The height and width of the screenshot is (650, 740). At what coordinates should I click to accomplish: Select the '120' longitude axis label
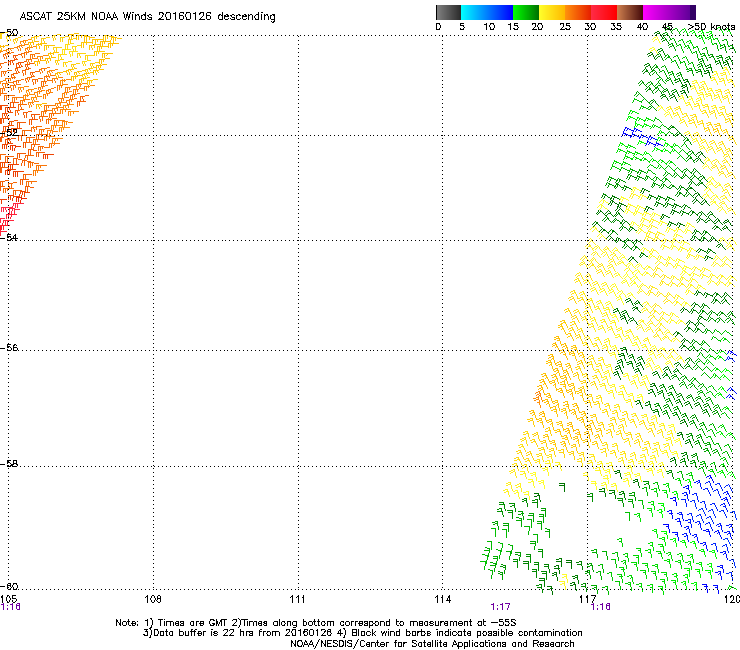[732, 599]
